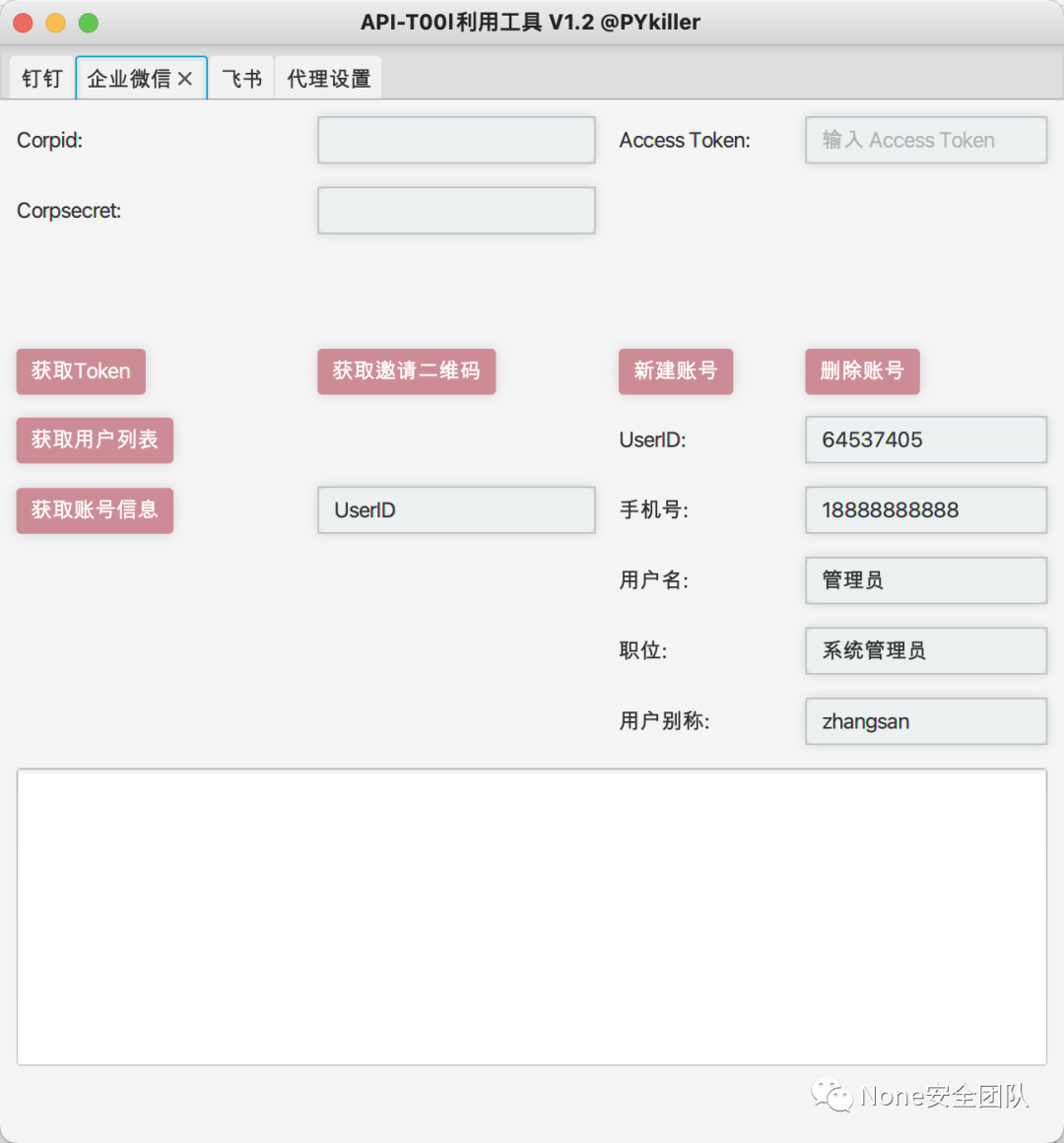Image resolution: width=1064 pixels, height=1143 pixels.
Task: Click the 手机号 field with 18888888888
Action: (x=926, y=510)
